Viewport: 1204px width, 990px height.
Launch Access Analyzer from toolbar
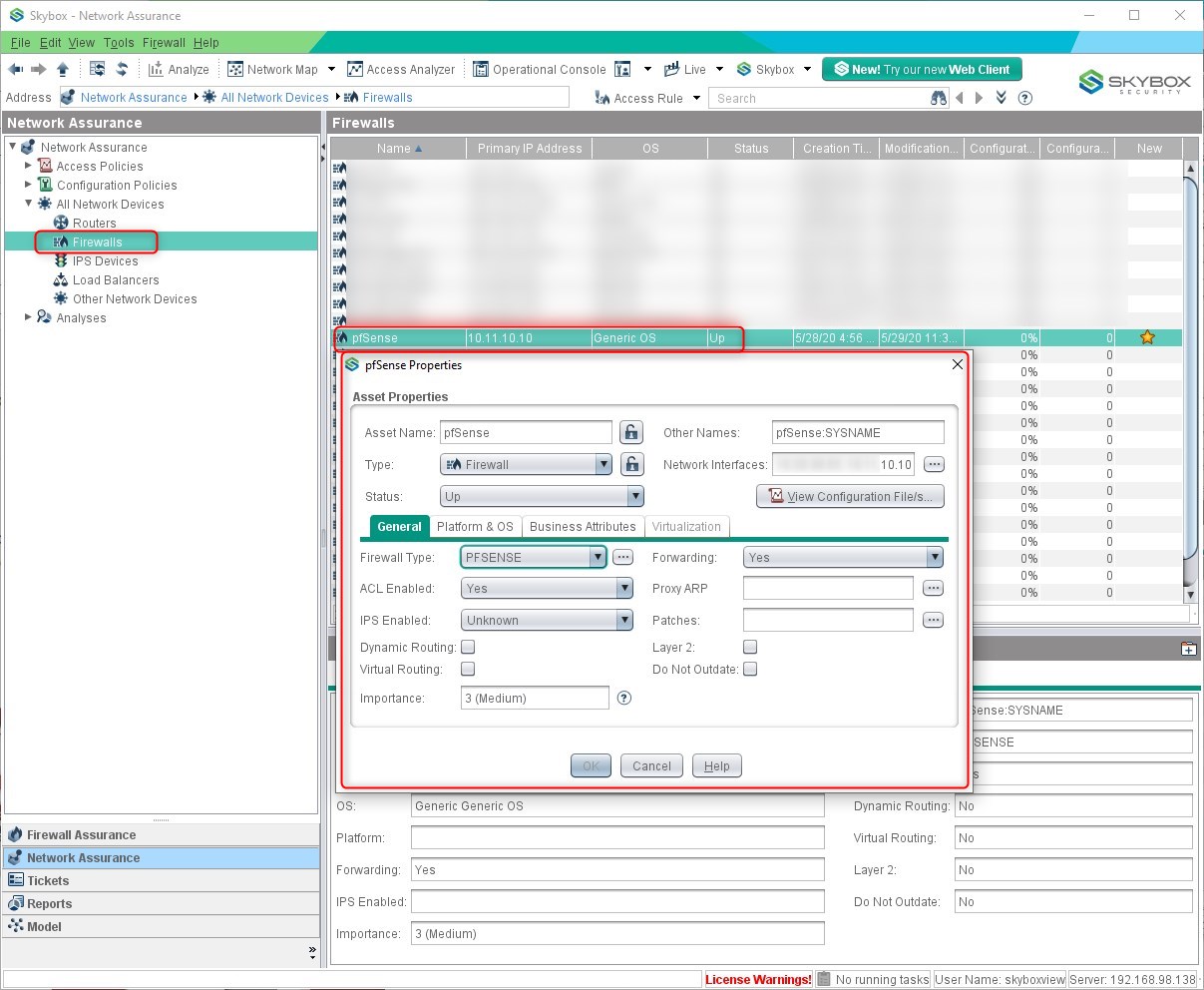(401, 69)
